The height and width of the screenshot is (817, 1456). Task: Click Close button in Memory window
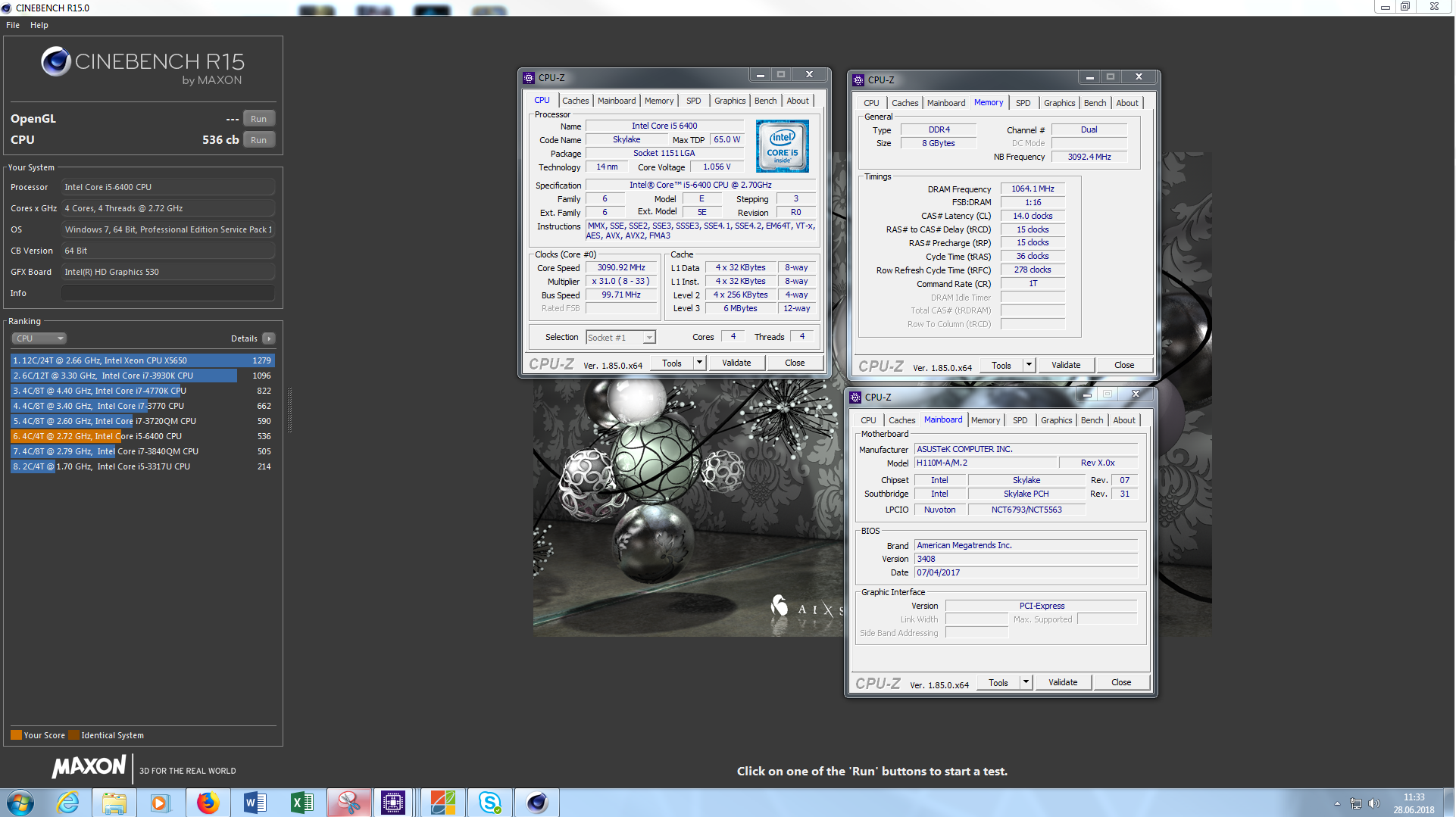(1124, 366)
